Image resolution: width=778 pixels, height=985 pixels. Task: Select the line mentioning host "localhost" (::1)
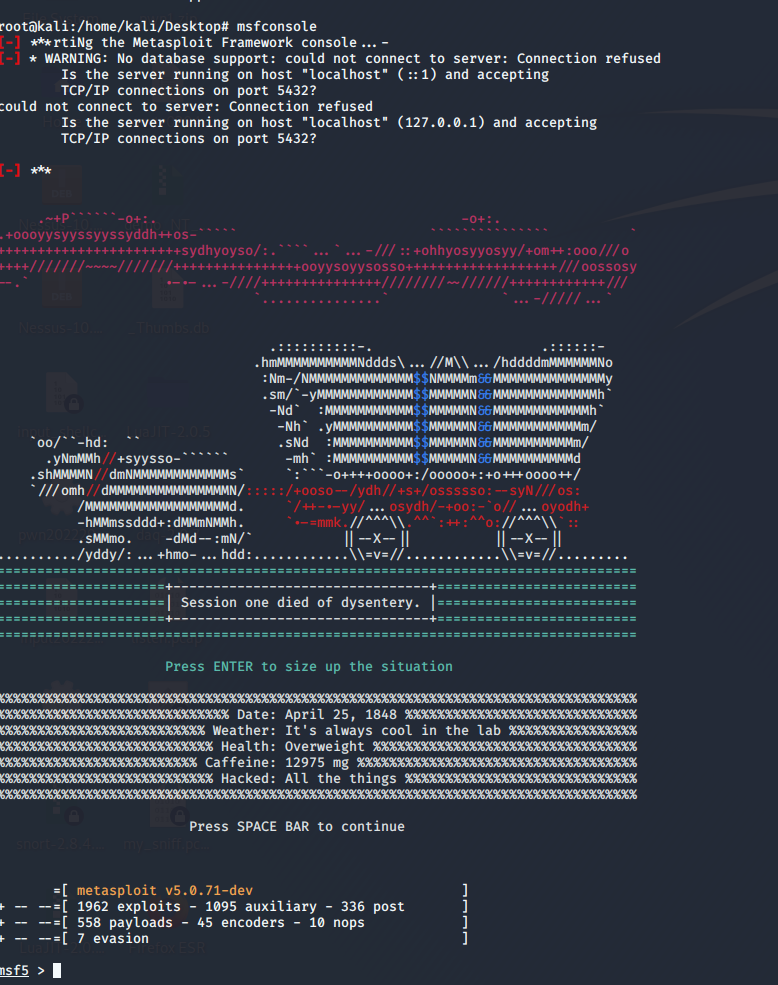point(305,75)
